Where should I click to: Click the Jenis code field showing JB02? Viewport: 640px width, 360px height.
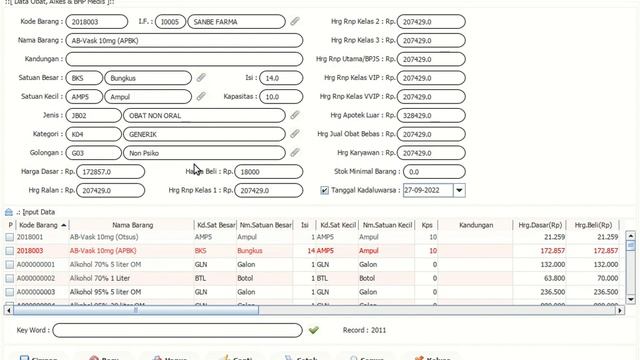point(93,116)
